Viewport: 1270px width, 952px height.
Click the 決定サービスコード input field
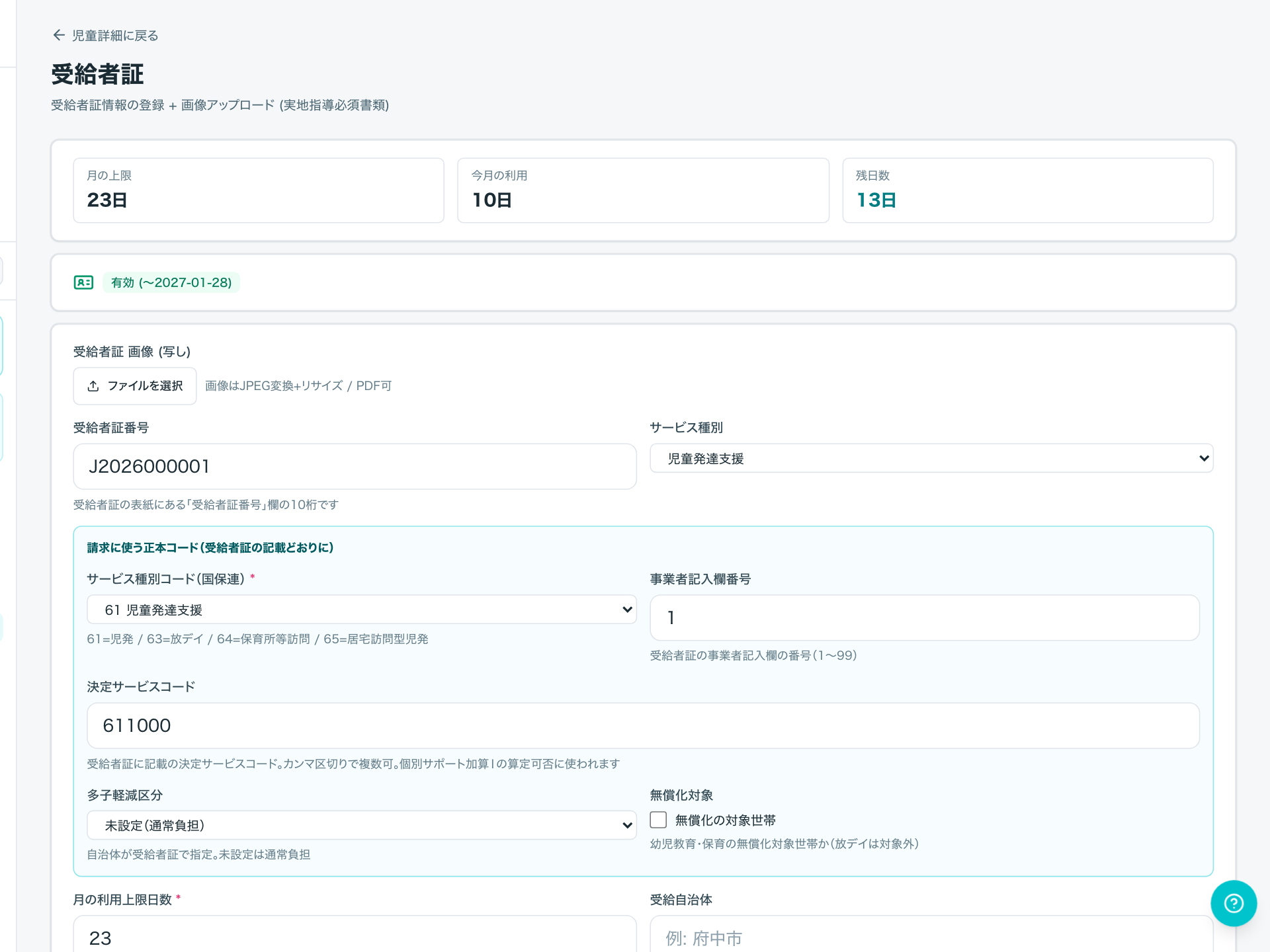(x=643, y=725)
